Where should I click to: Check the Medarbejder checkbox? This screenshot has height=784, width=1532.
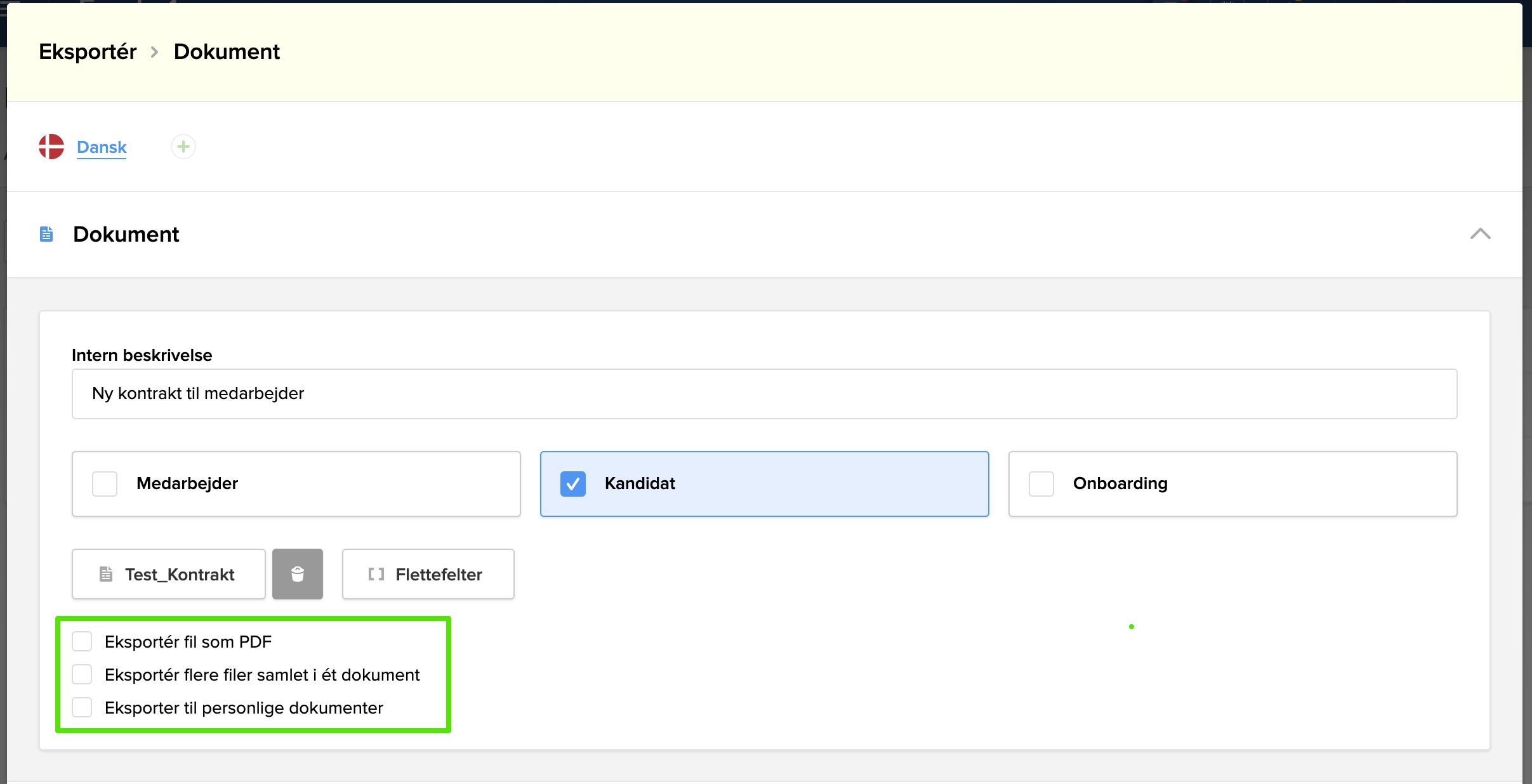[x=105, y=484]
